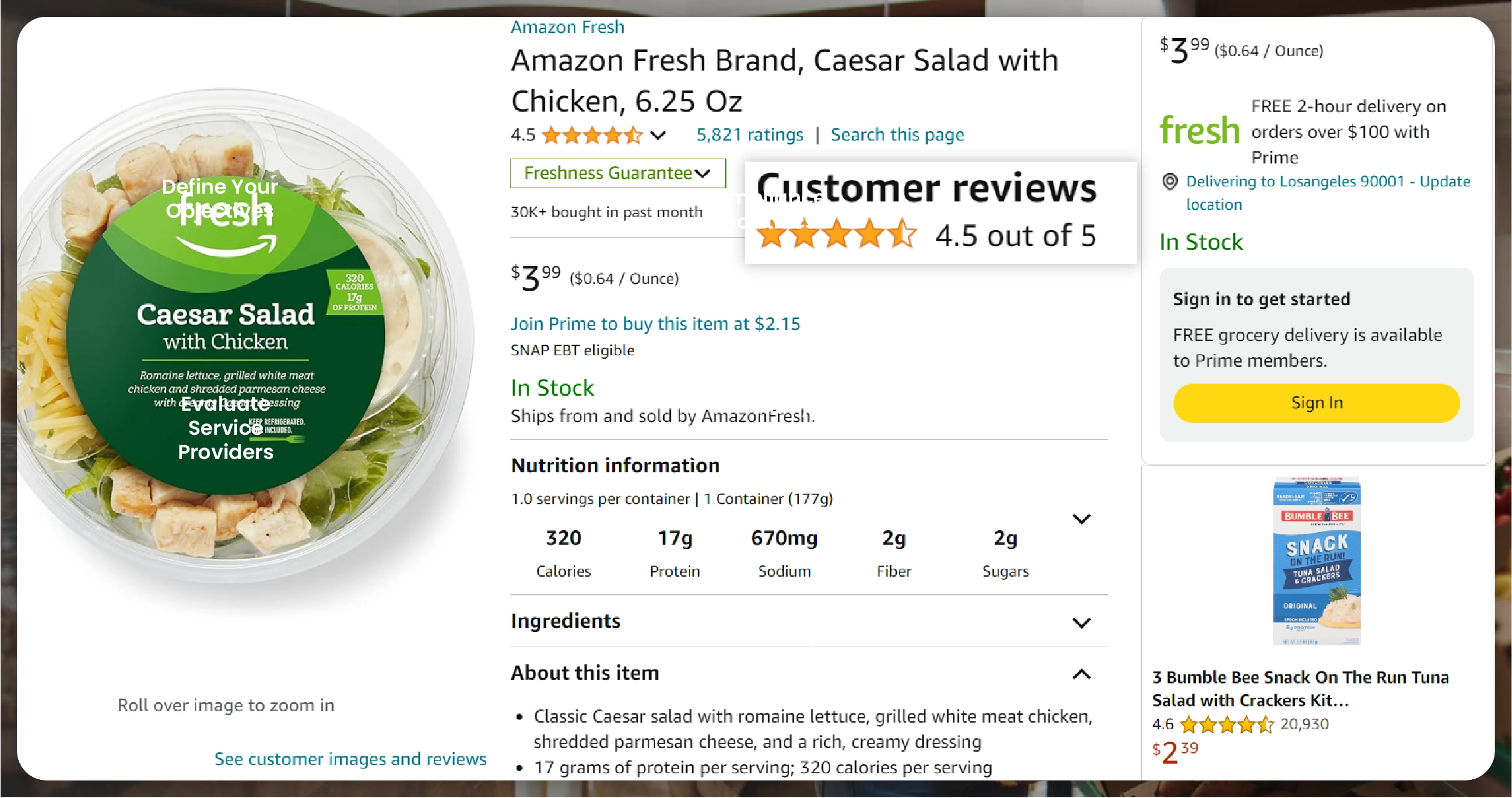The width and height of the screenshot is (1512, 798).
Task: Open See customer images and reviews link
Action: [350, 759]
